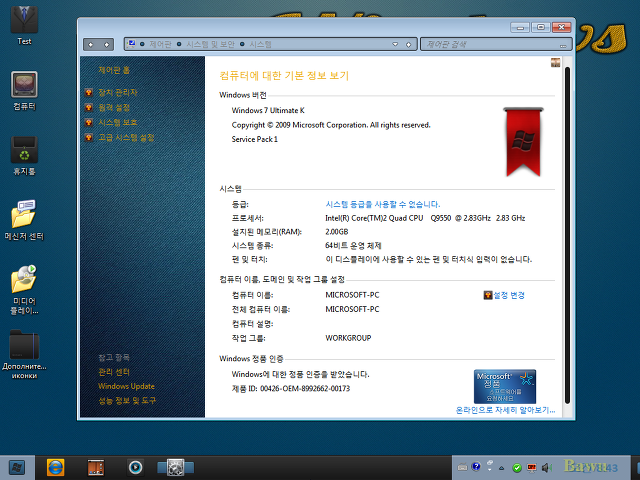
Task: Open 원격 설정 from the sidebar
Action: click(x=114, y=108)
